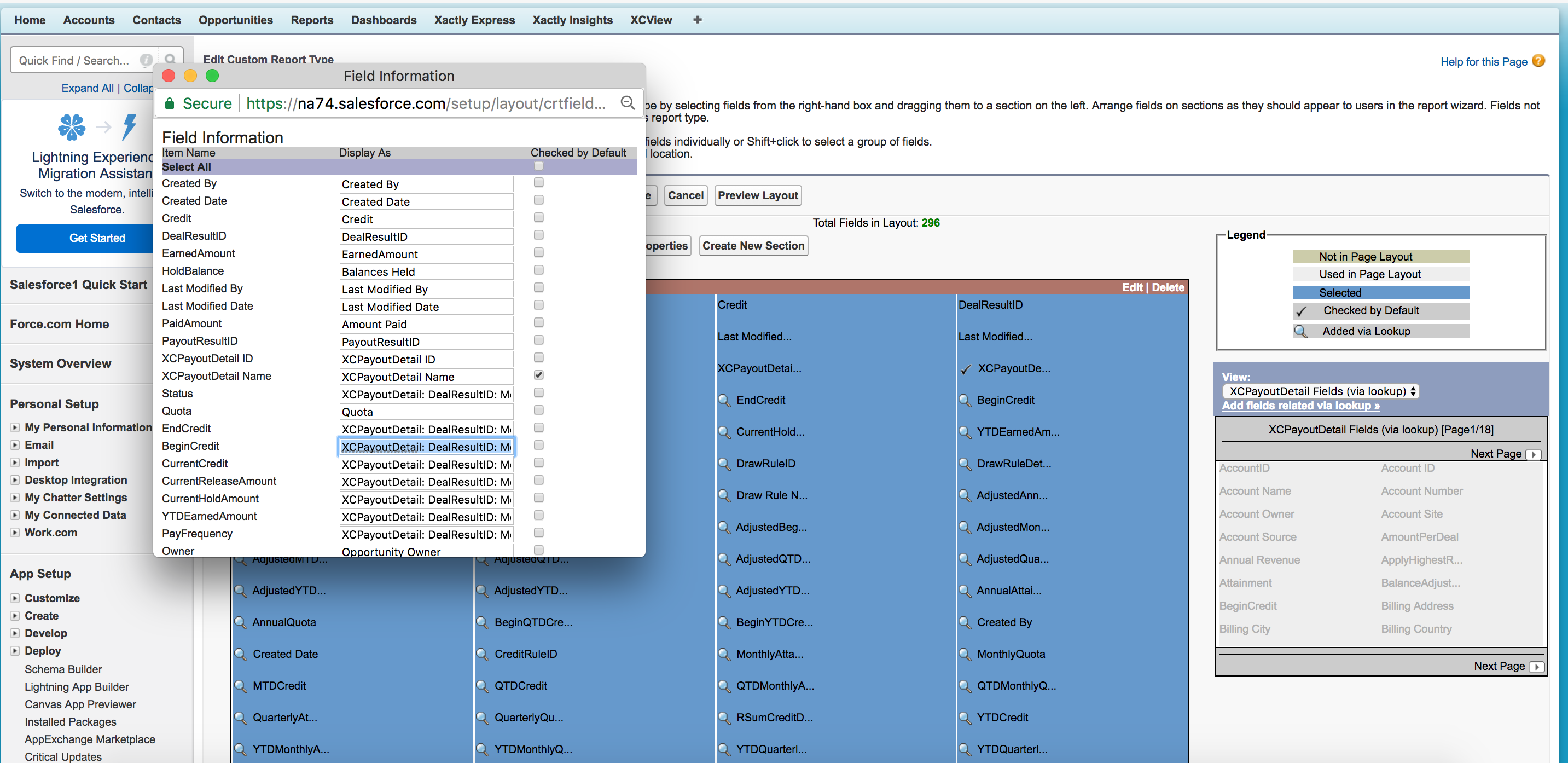Open the XCView tab
This screenshot has height=763, width=1568.
pos(651,20)
